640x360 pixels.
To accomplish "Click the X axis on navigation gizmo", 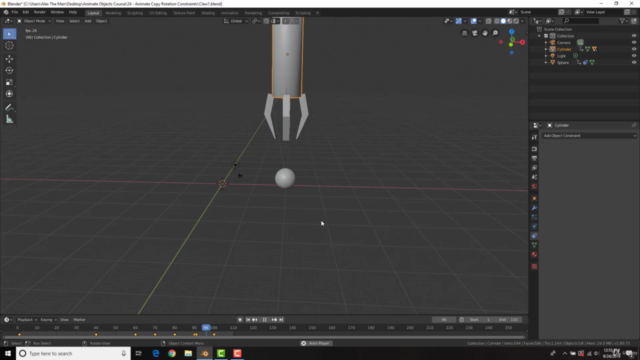I will point(522,42).
